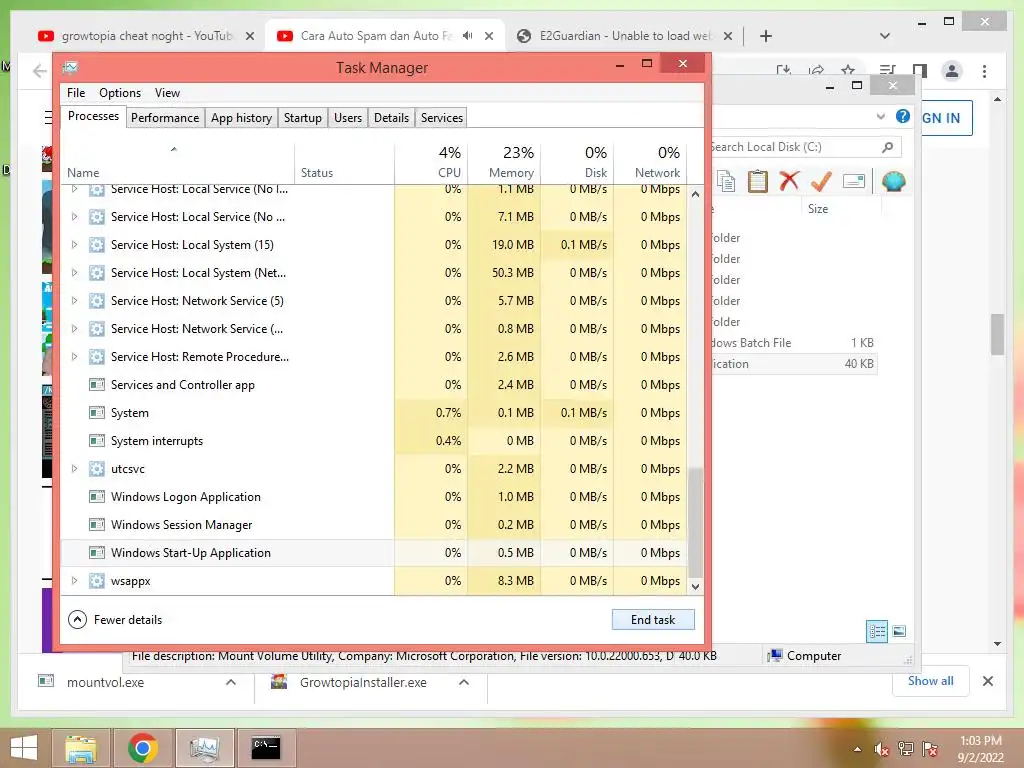Viewport: 1024px width, 768px height.
Task: Open Command Prompt taskbar icon
Action: pyautogui.click(x=266, y=748)
